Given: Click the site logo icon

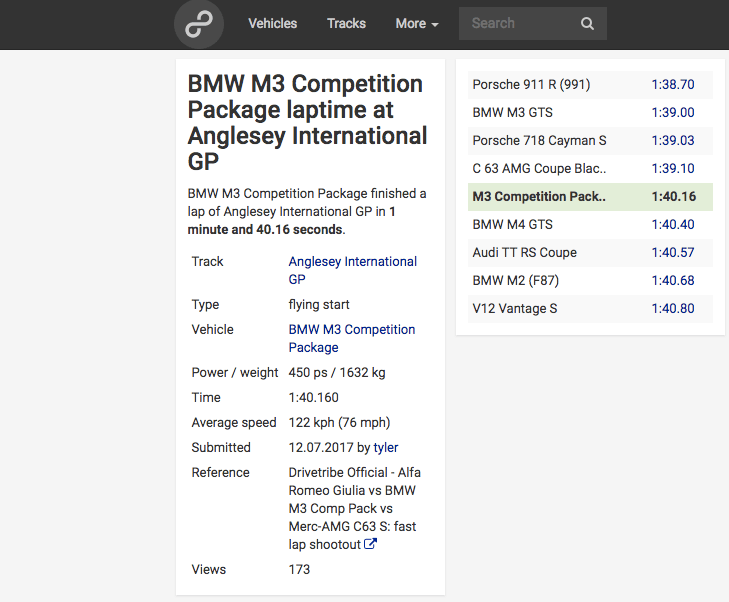Looking at the screenshot, I should click(x=199, y=24).
